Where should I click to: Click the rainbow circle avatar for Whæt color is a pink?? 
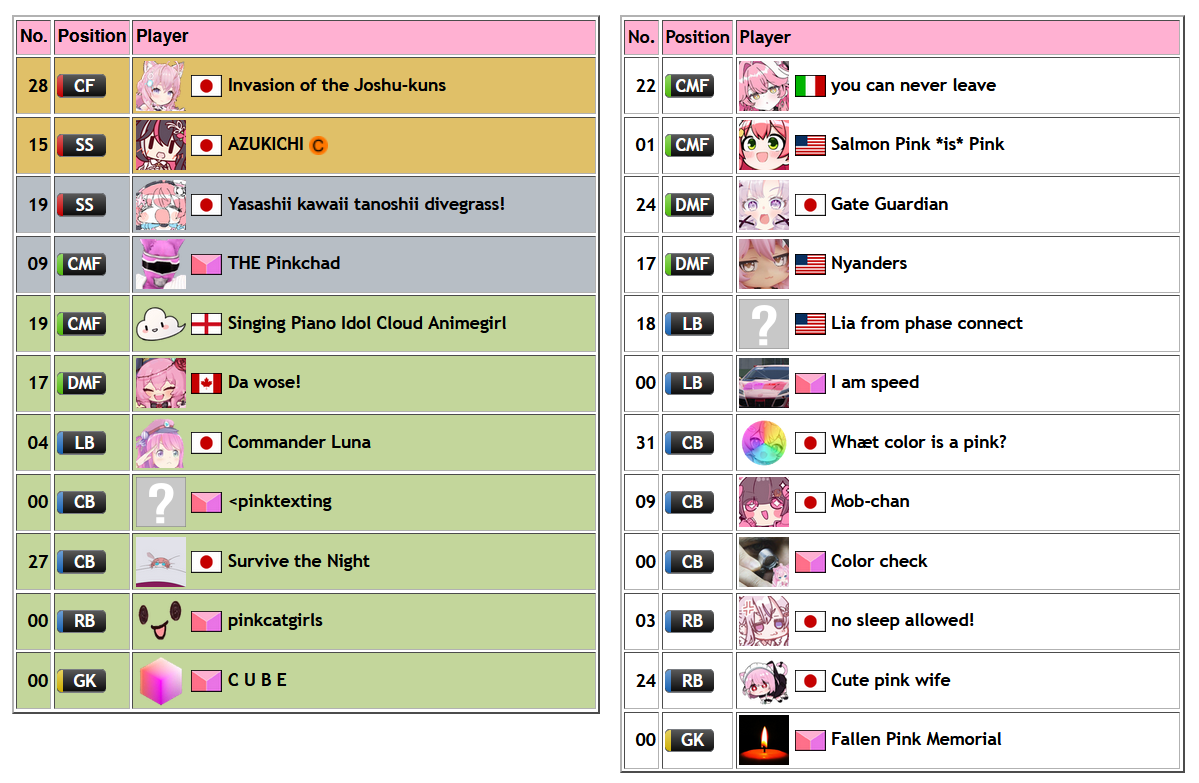point(764,443)
